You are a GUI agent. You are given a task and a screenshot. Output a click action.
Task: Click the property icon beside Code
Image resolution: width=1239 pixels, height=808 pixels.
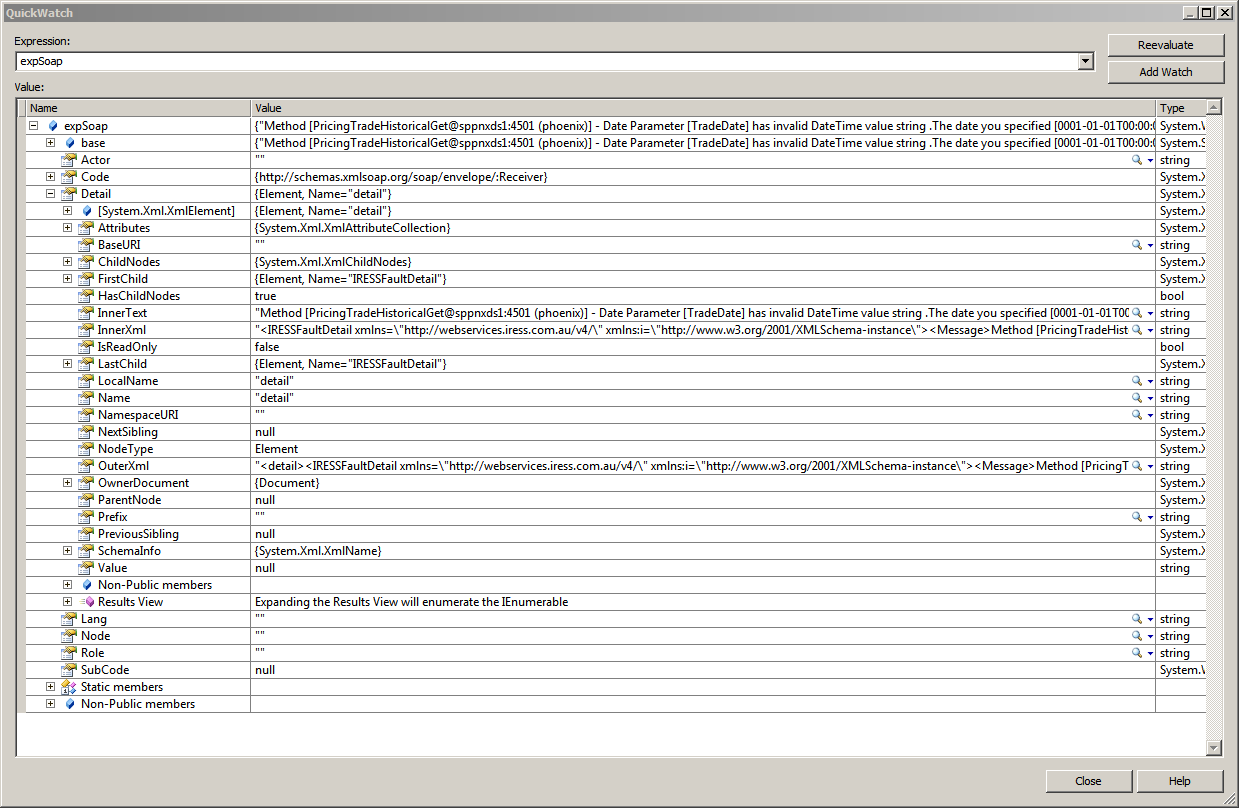click(69, 177)
